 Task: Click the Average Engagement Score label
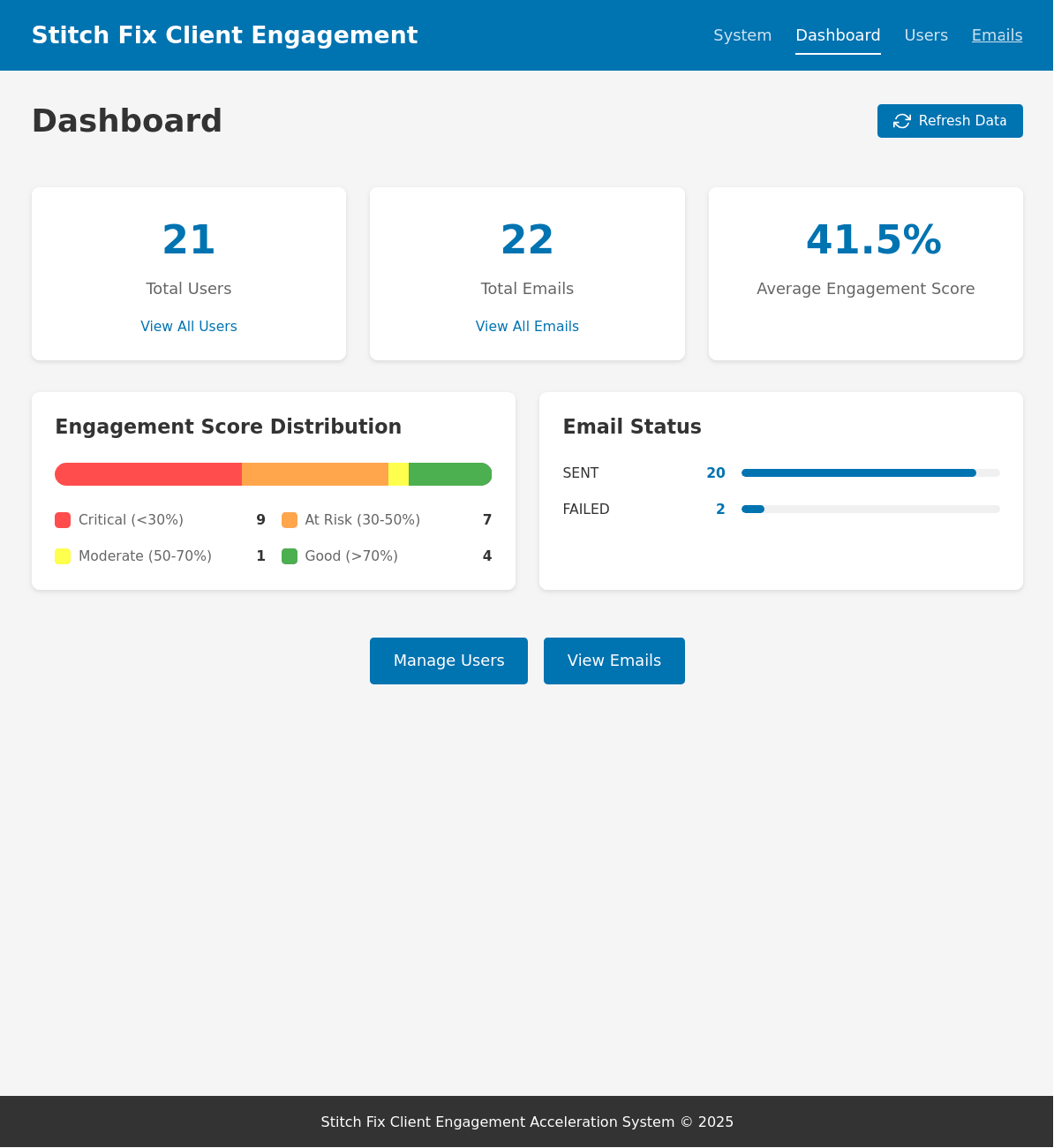[866, 289]
